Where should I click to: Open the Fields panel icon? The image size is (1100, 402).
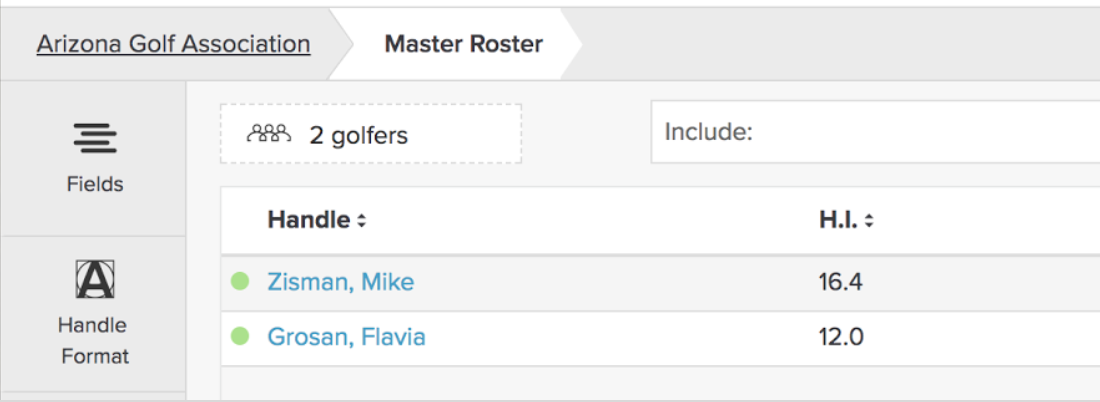[x=95, y=138]
